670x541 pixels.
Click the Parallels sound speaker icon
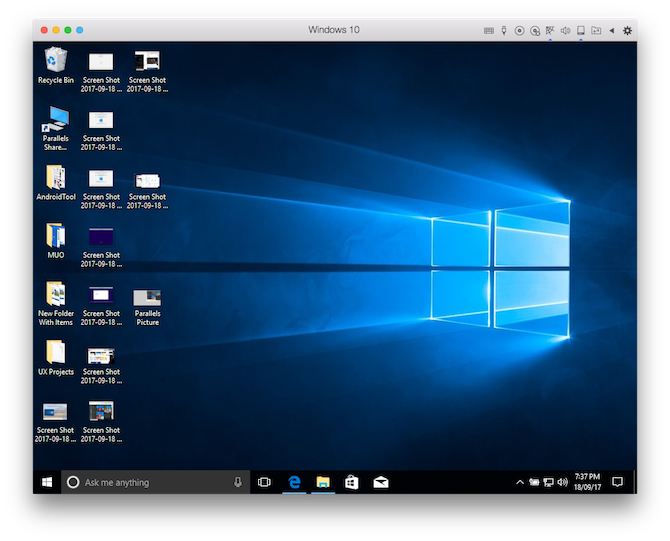(x=565, y=30)
